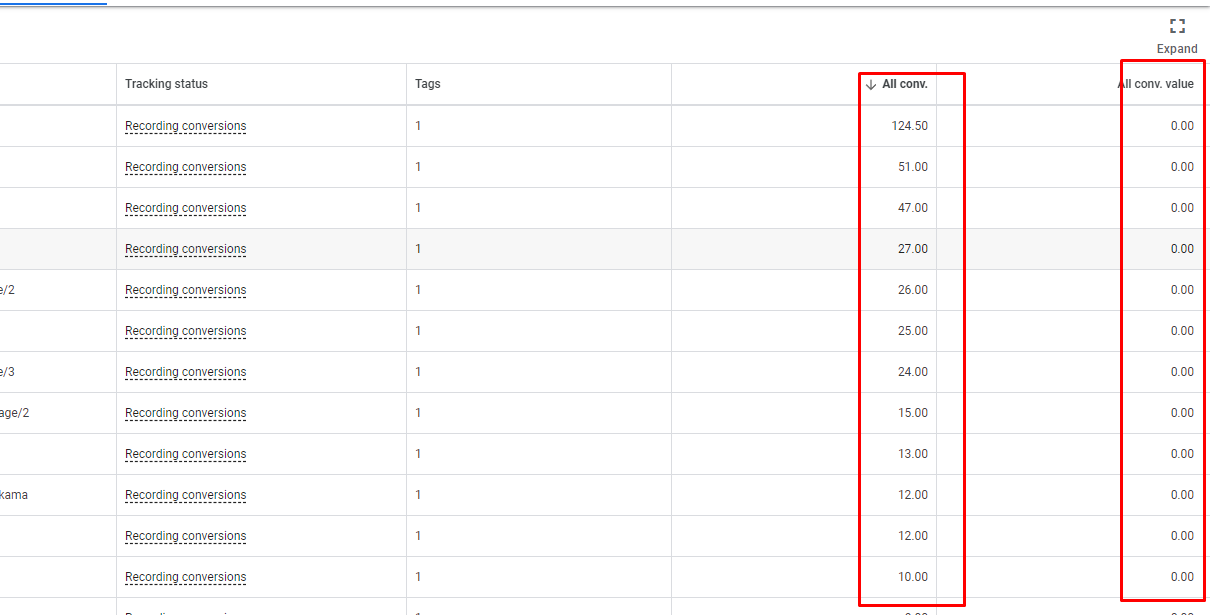Viewport: 1210px width, 615px height.
Task: Select the 124.50 conversion value cell
Action: click(912, 126)
